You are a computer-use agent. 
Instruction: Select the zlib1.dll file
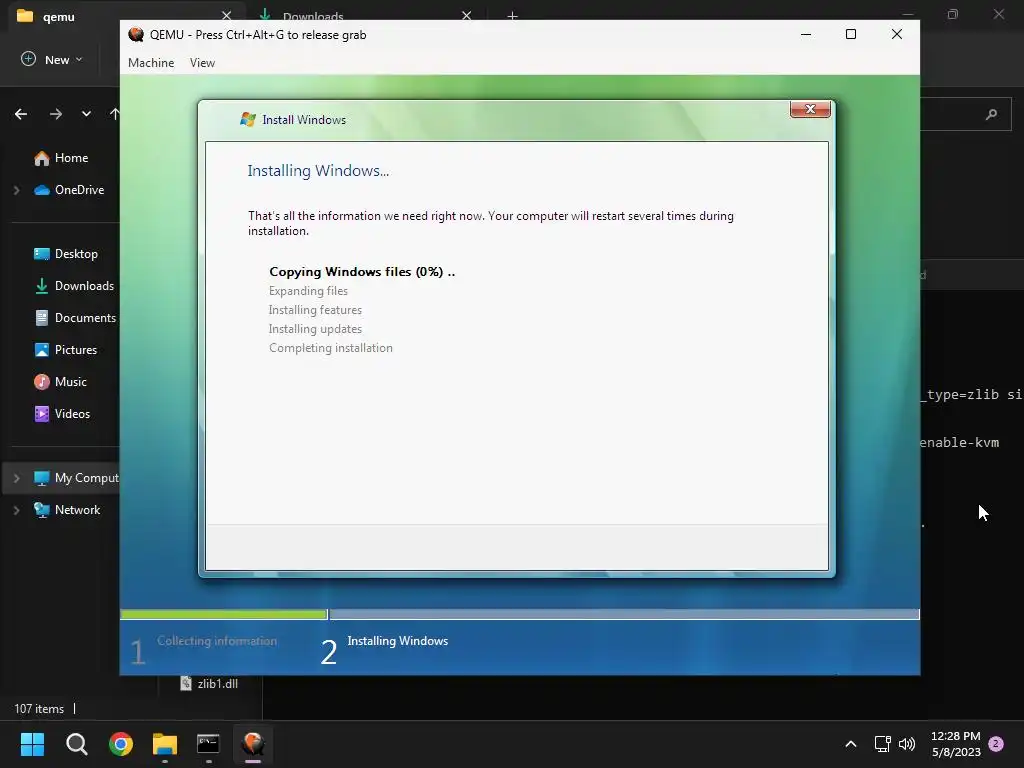tap(210, 684)
